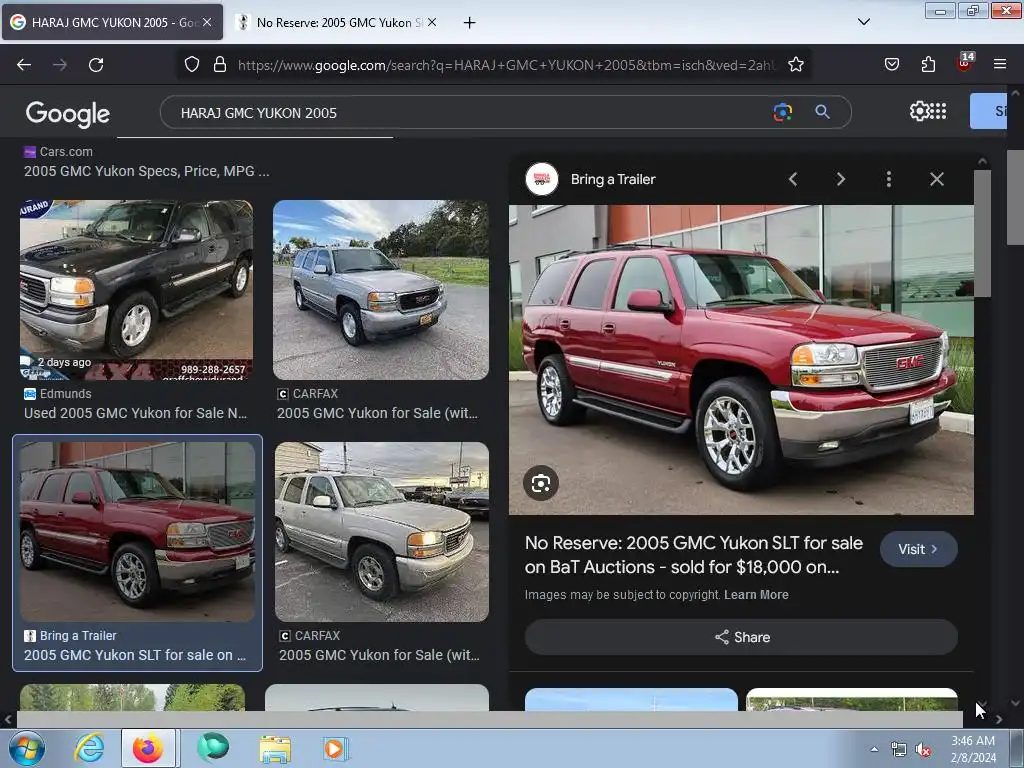Search inside image with the Lens button

click(x=541, y=483)
